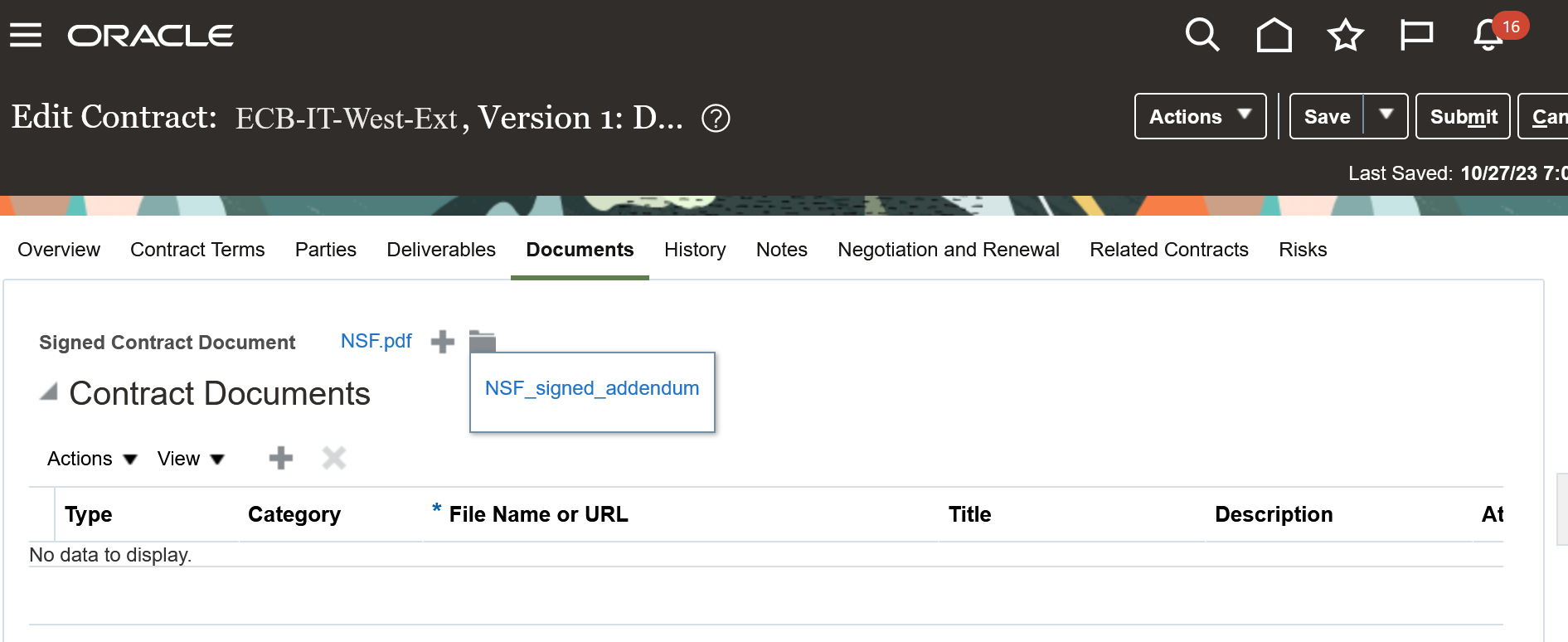1568x642 pixels.
Task: Open the signed document folder icon
Action: coord(482,341)
